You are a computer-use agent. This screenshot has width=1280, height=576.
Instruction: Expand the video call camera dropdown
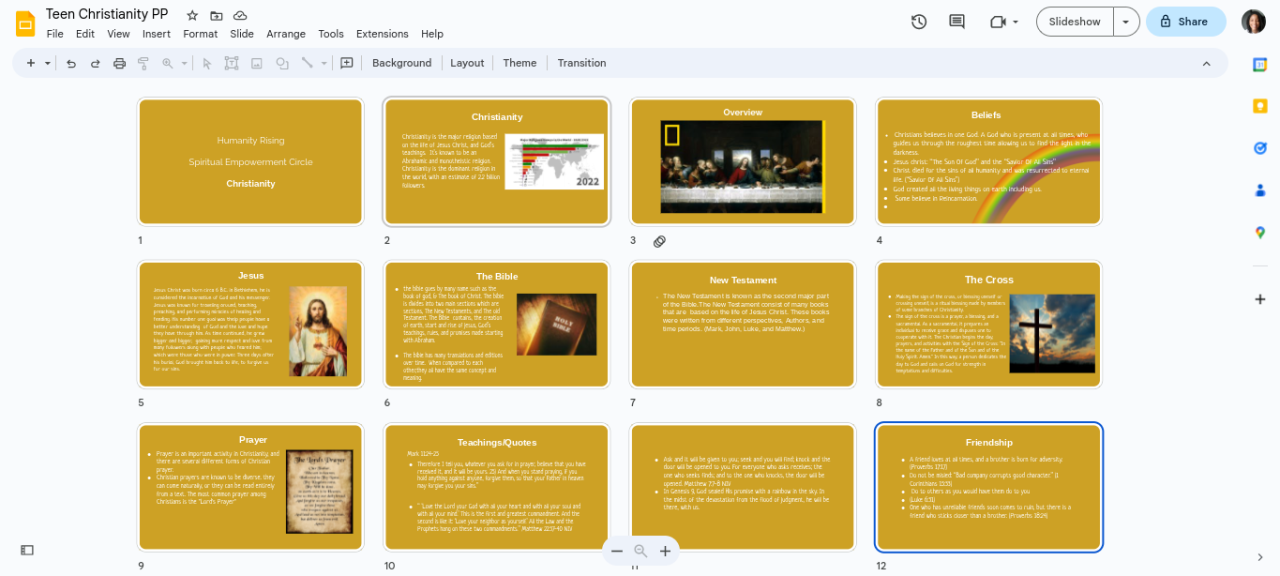[1016, 22]
